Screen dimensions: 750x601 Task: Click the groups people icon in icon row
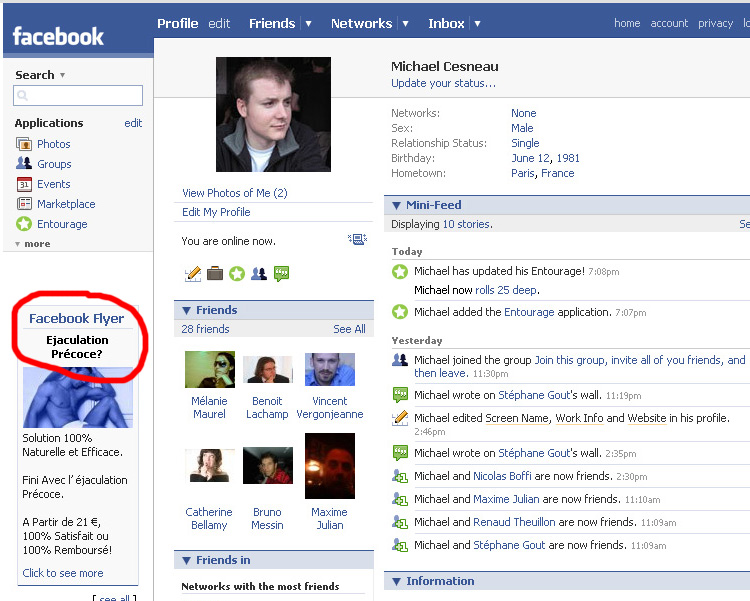[259, 274]
